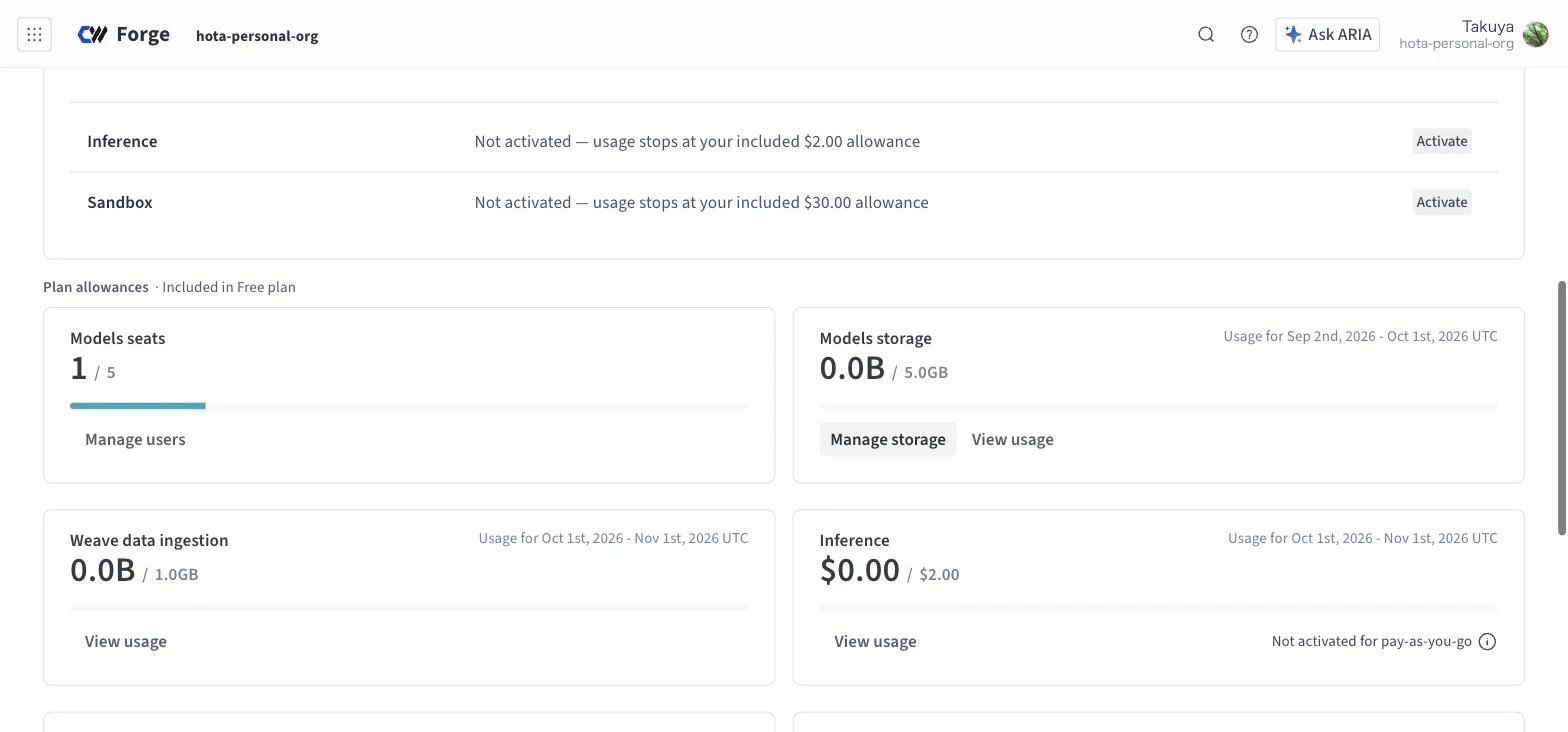This screenshot has height=732, width=1568.
Task: View usage for Models storage
Action: pos(1012,440)
